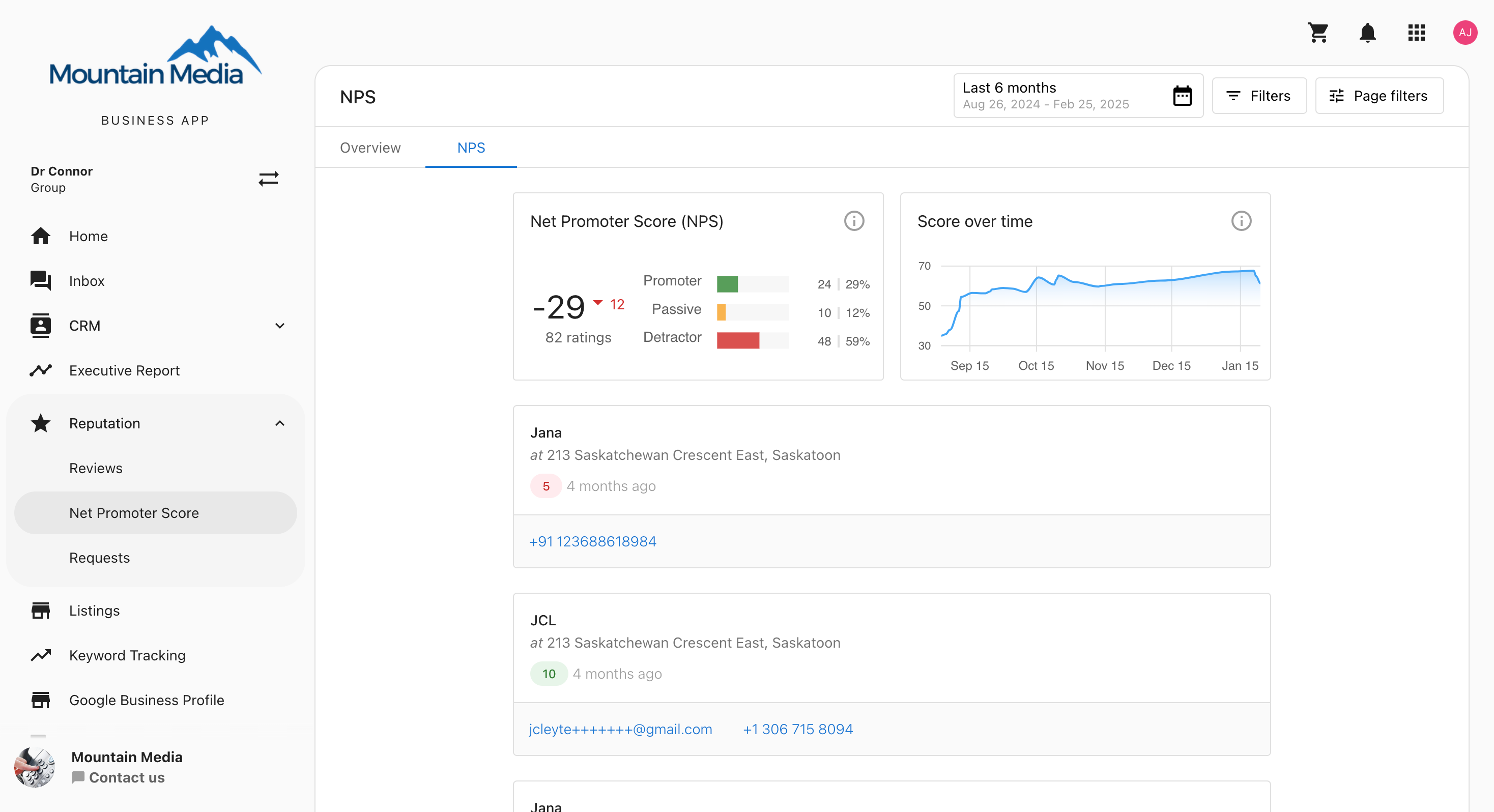Click the CRM contacts icon
Image resolution: width=1494 pixels, height=812 pixels.
pos(41,326)
